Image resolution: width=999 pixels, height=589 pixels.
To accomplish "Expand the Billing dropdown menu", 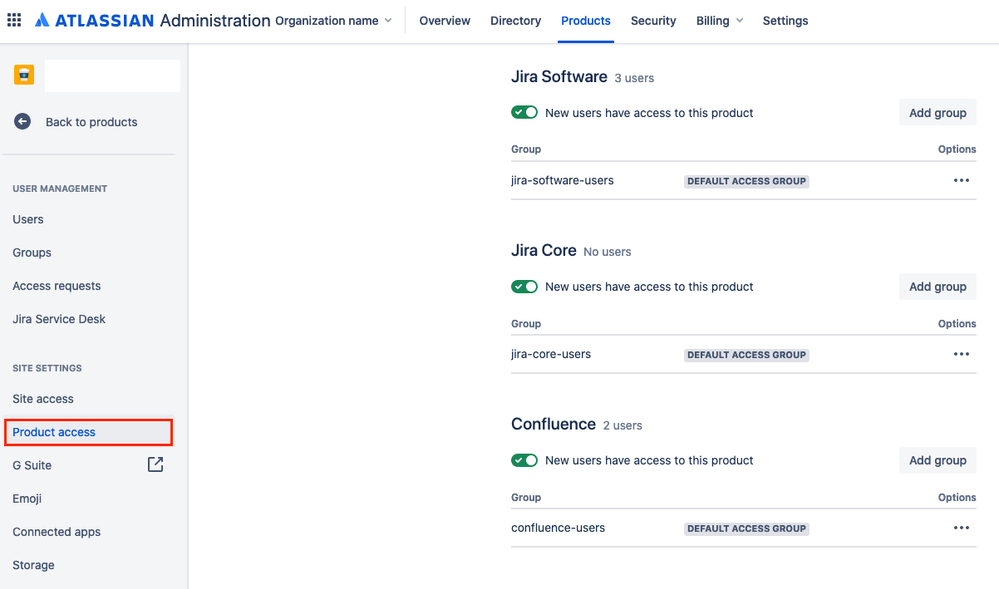I will 719,20.
